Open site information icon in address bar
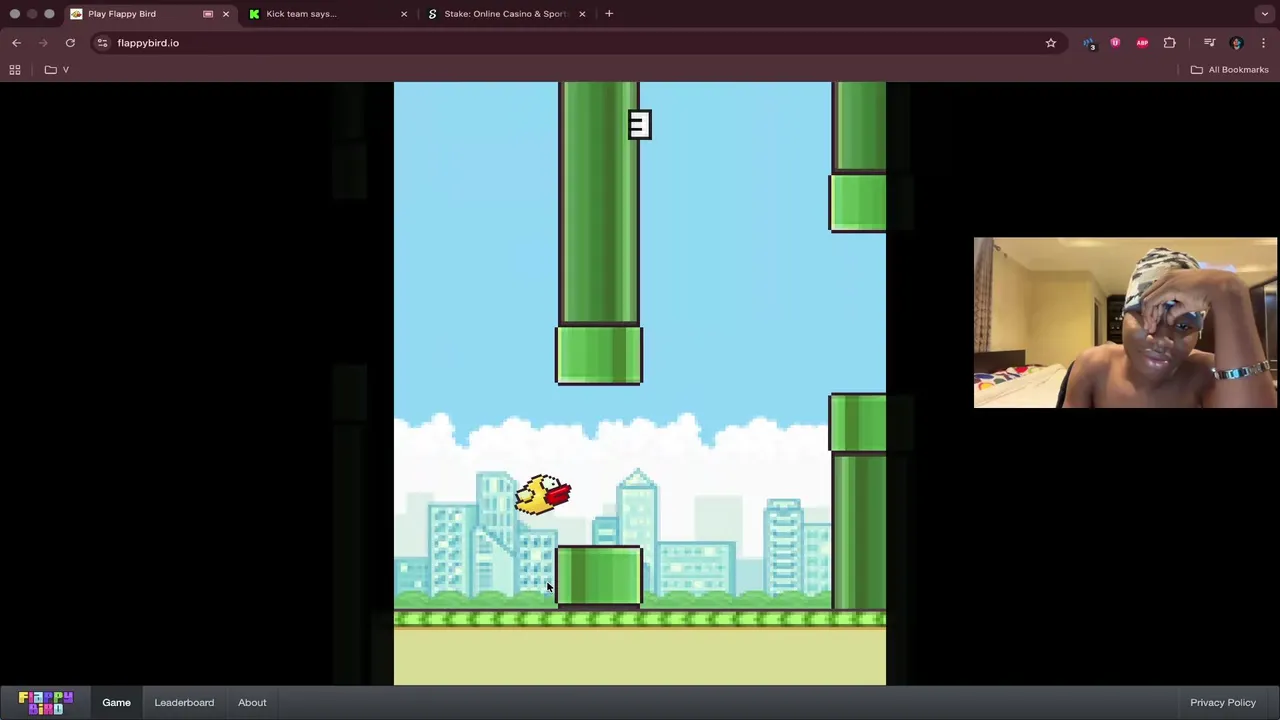Image resolution: width=1280 pixels, height=720 pixels. coord(102,43)
